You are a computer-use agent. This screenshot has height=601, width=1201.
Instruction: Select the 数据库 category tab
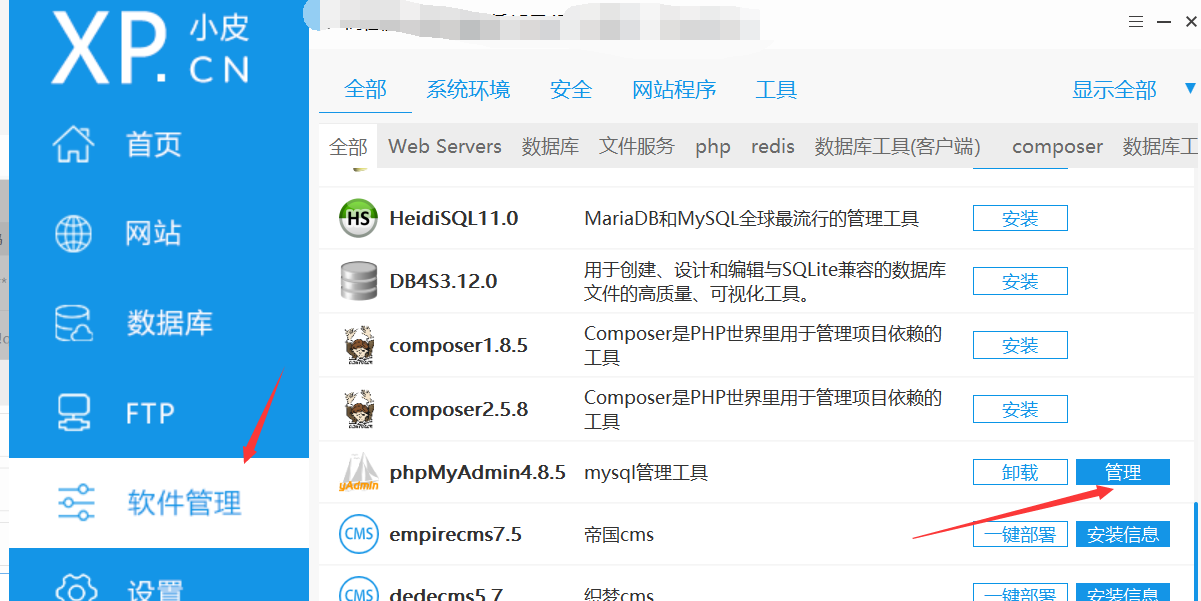pyautogui.click(x=550, y=146)
